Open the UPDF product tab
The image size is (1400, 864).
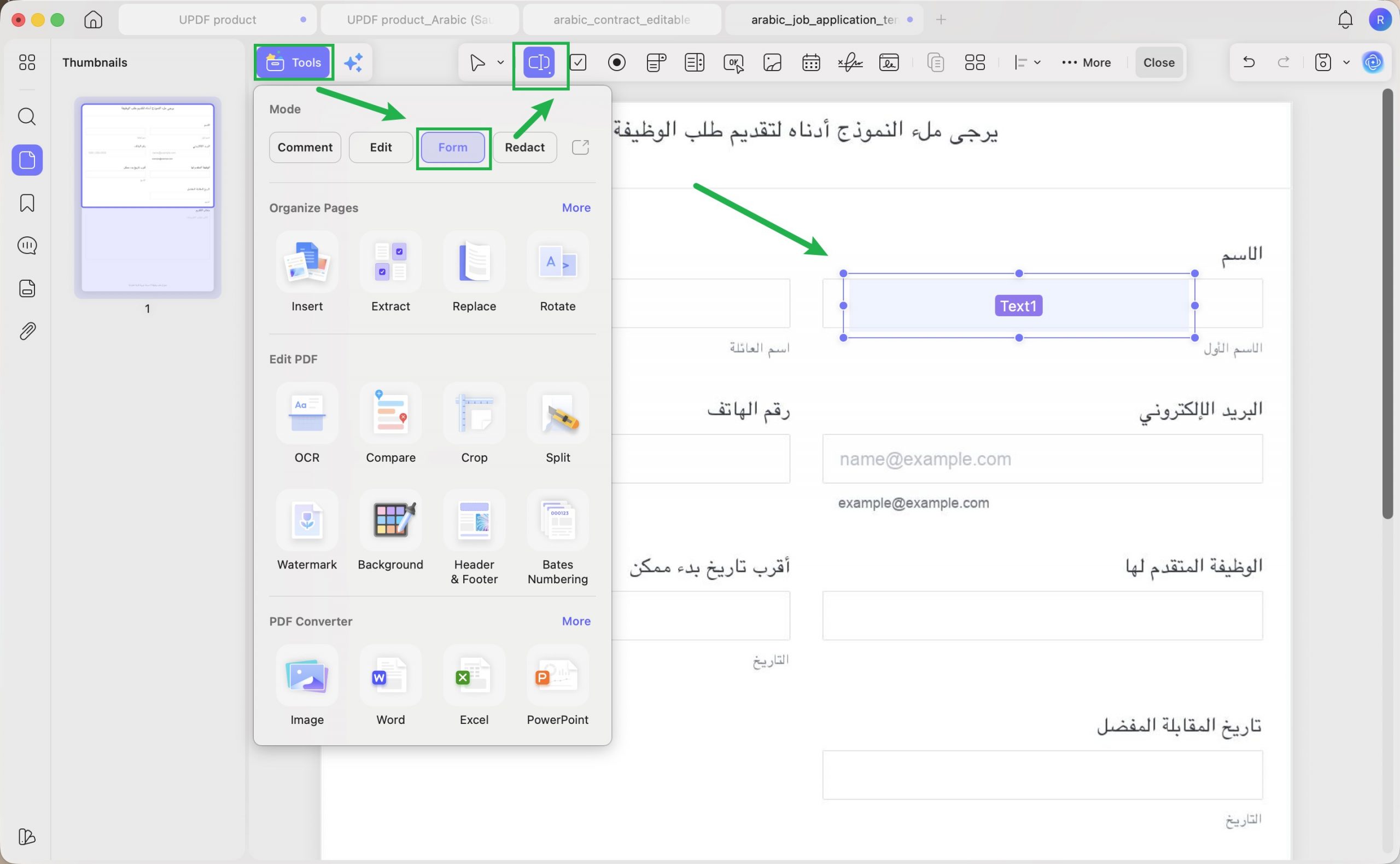218,20
